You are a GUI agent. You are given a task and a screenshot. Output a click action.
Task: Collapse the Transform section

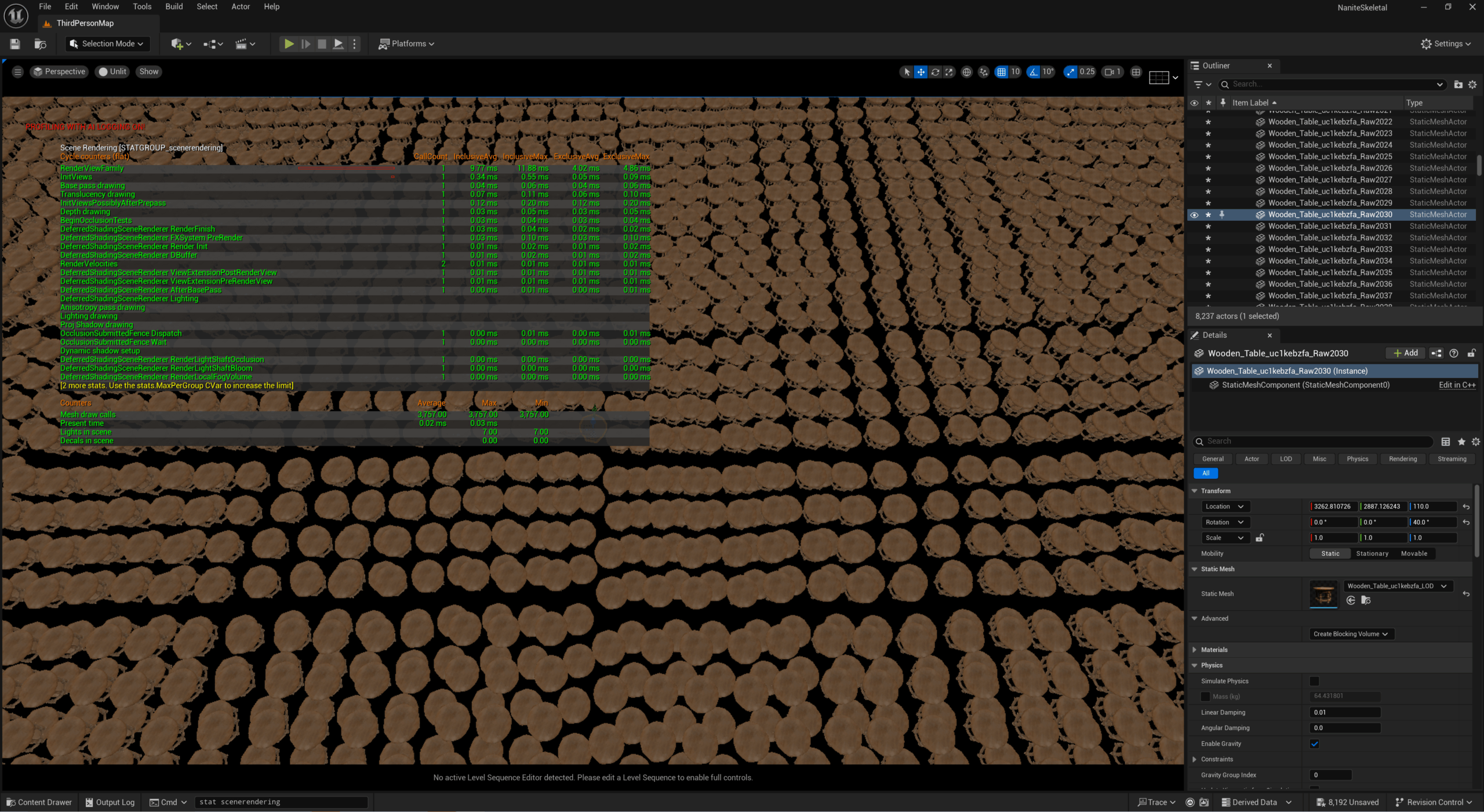pos(1194,491)
